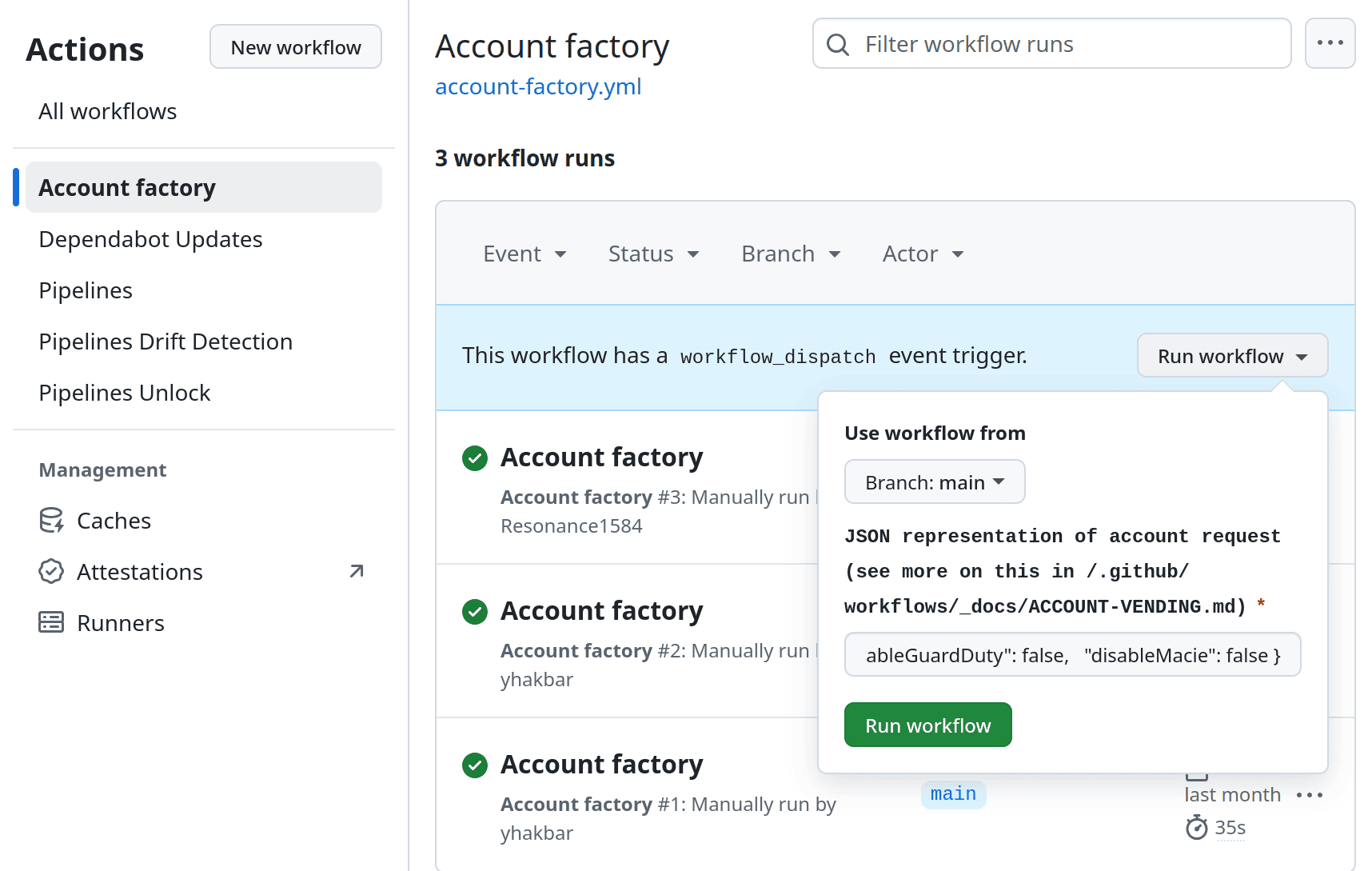Open Pipelines workflow in sidebar
The width and height of the screenshot is (1372, 871).
pos(86,290)
